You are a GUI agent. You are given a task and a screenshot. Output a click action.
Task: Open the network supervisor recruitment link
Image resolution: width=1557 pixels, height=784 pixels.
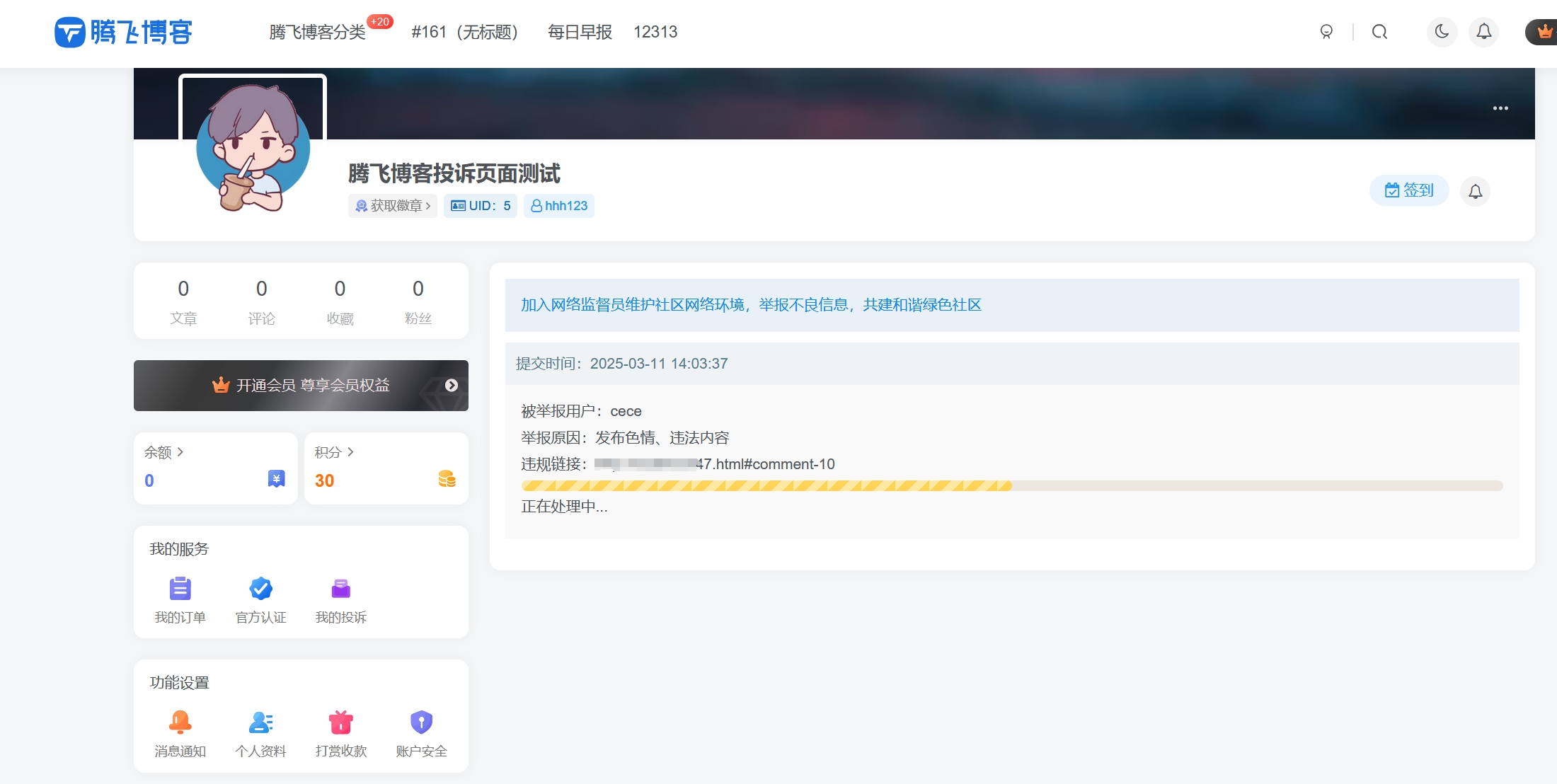pyautogui.click(x=751, y=304)
